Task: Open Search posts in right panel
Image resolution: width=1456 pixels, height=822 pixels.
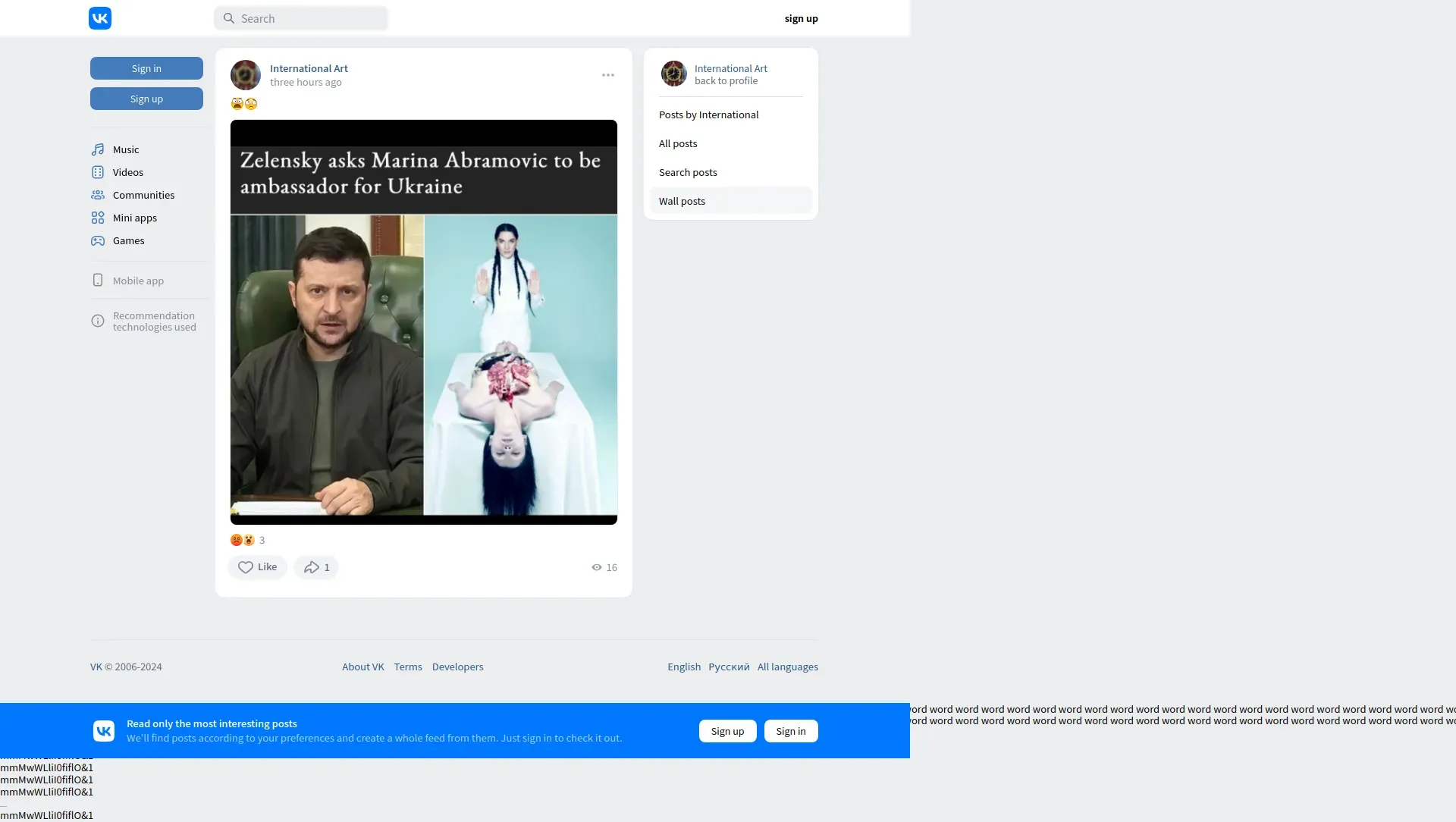Action: point(688,172)
